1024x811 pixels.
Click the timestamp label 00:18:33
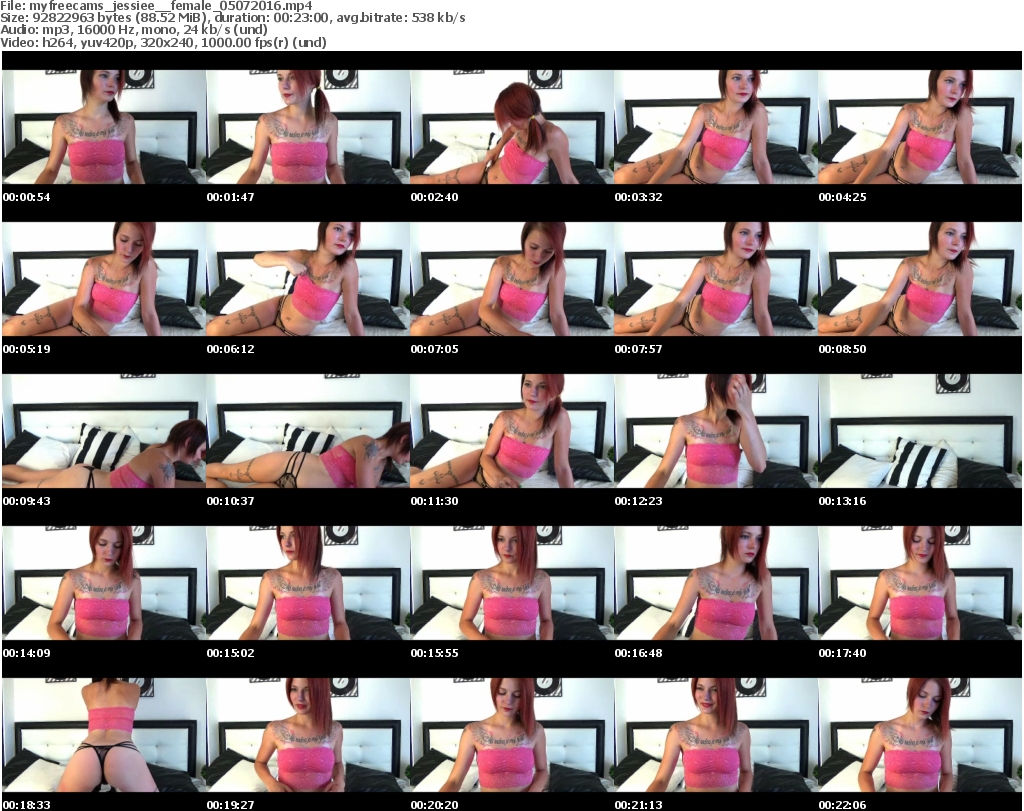27,805
